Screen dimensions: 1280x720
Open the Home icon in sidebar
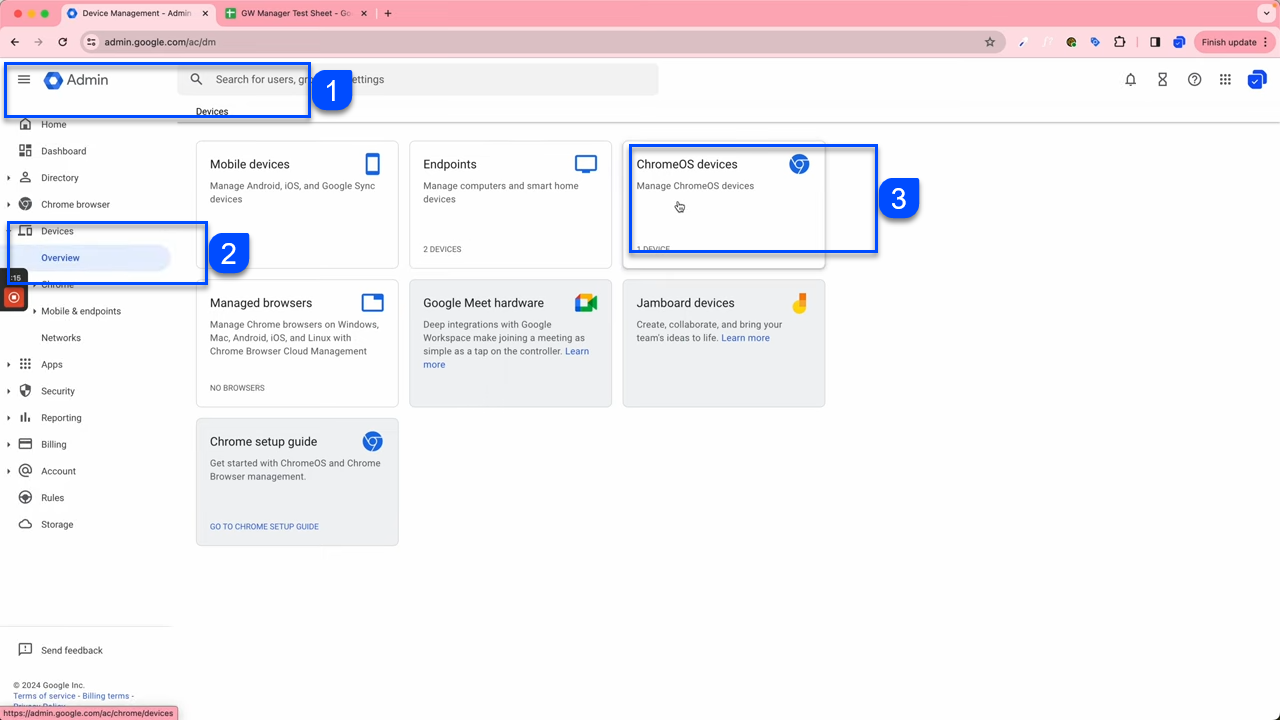(x=26, y=124)
